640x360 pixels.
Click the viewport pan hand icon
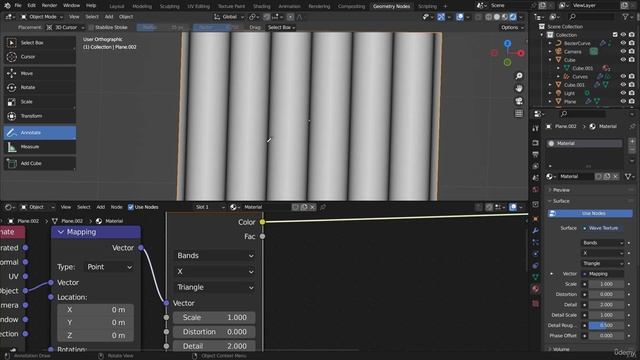coord(519,88)
